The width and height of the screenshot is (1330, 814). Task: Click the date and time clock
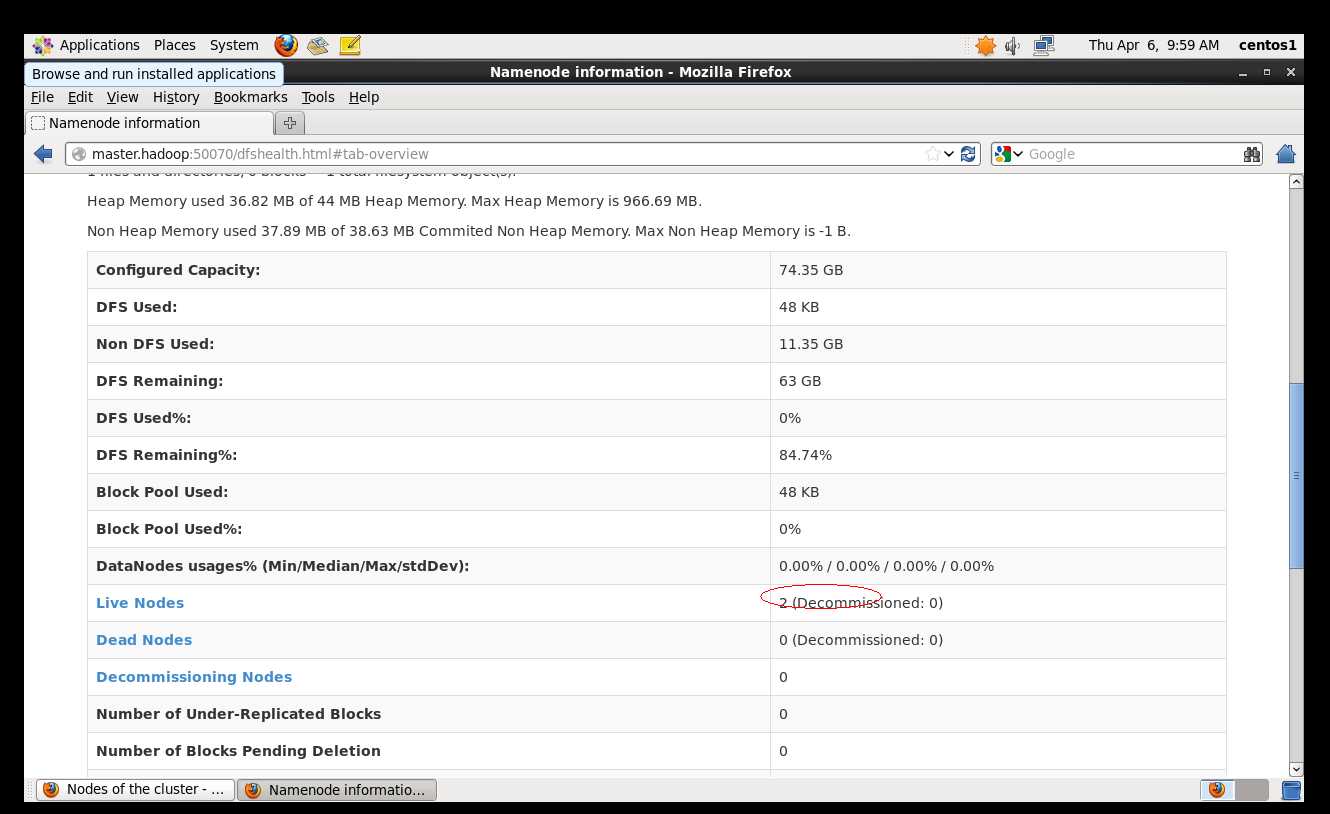[x=1153, y=45]
